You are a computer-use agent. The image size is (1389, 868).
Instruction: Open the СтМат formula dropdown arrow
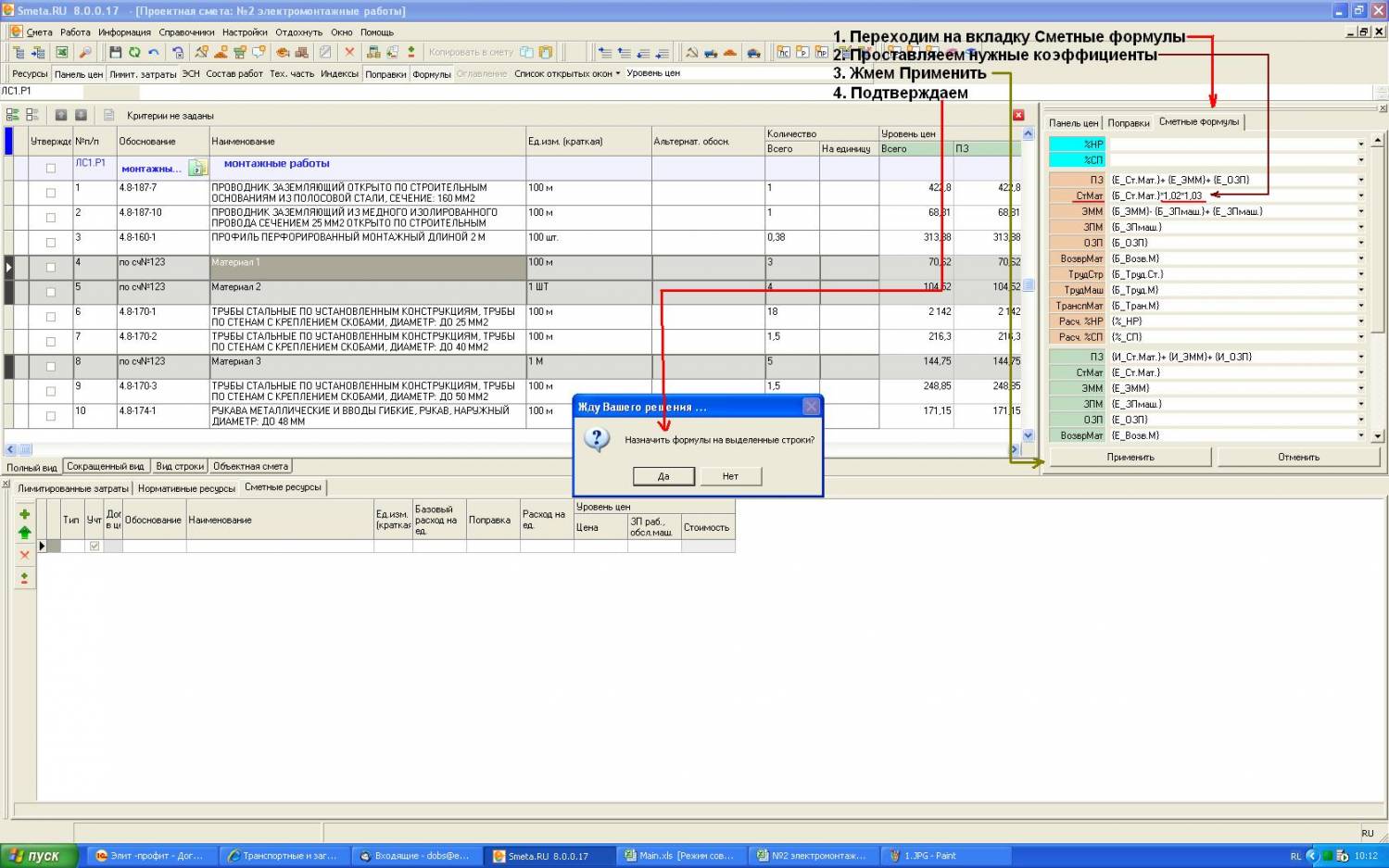pos(1361,195)
